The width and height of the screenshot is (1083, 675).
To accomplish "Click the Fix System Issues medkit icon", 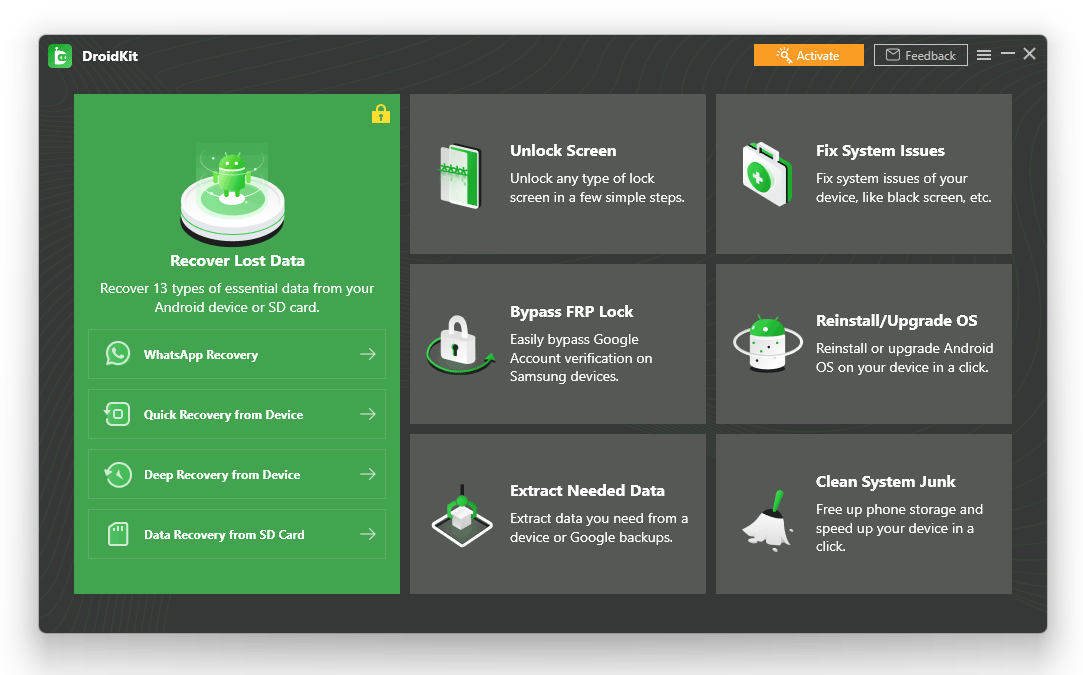I will [767, 174].
